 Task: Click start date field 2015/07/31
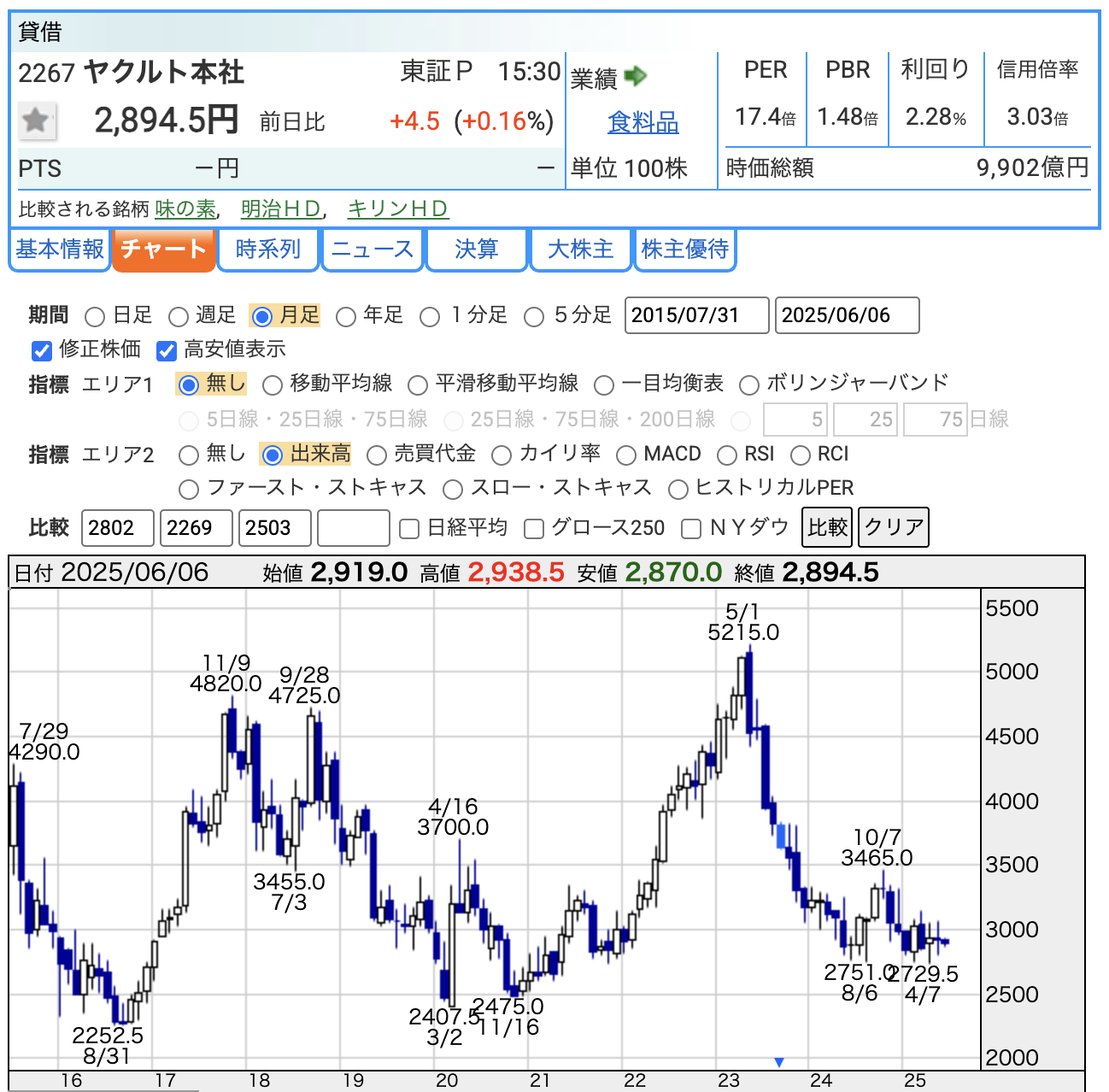point(697,315)
